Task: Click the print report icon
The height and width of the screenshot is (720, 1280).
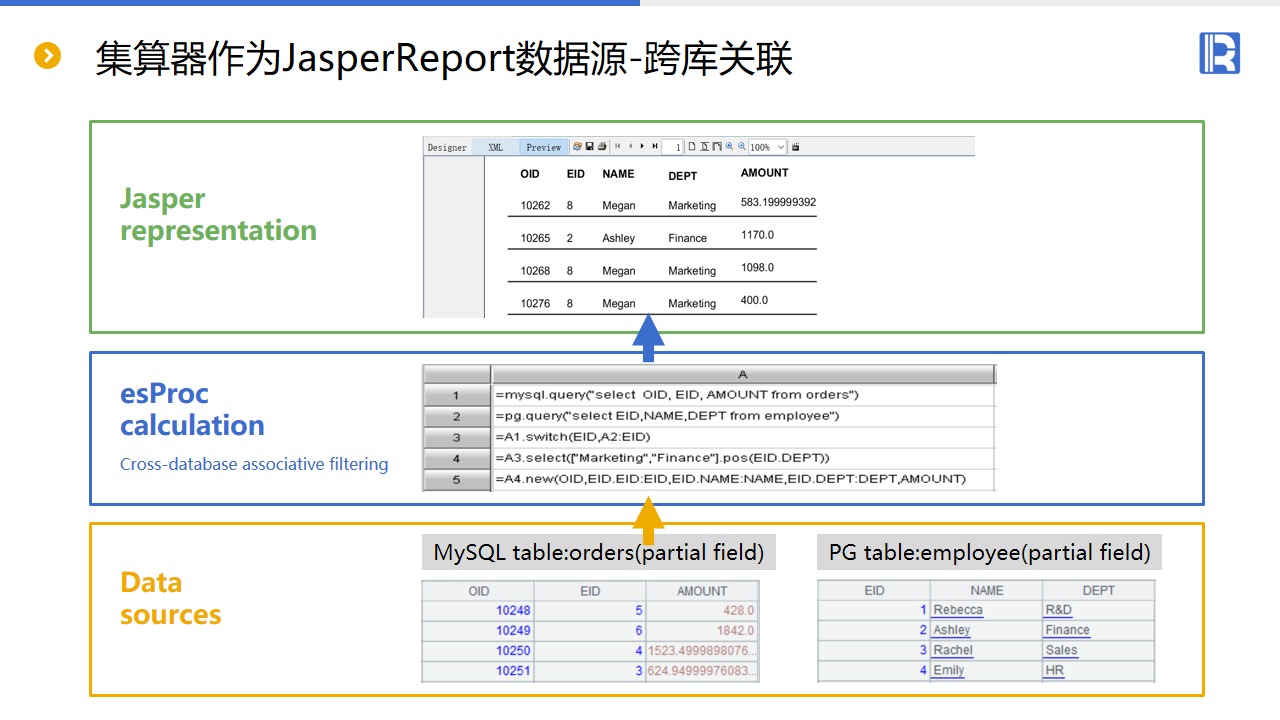Action: pyautogui.click(x=602, y=147)
